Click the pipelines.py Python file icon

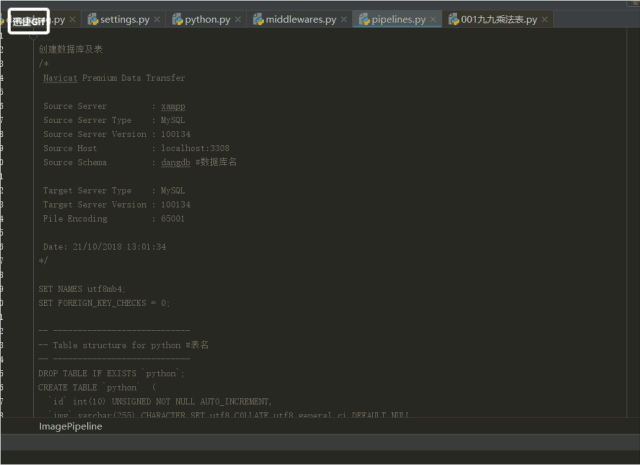tap(364, 19)
